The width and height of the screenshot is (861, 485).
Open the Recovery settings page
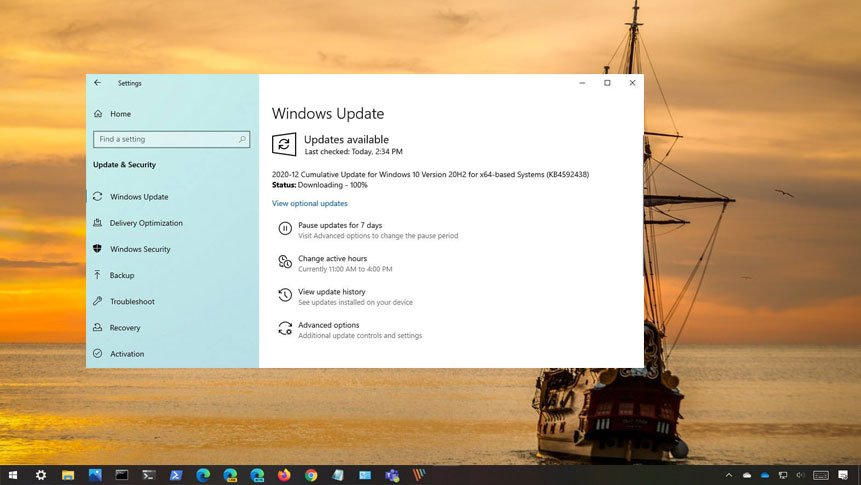(x=125, y=328)
